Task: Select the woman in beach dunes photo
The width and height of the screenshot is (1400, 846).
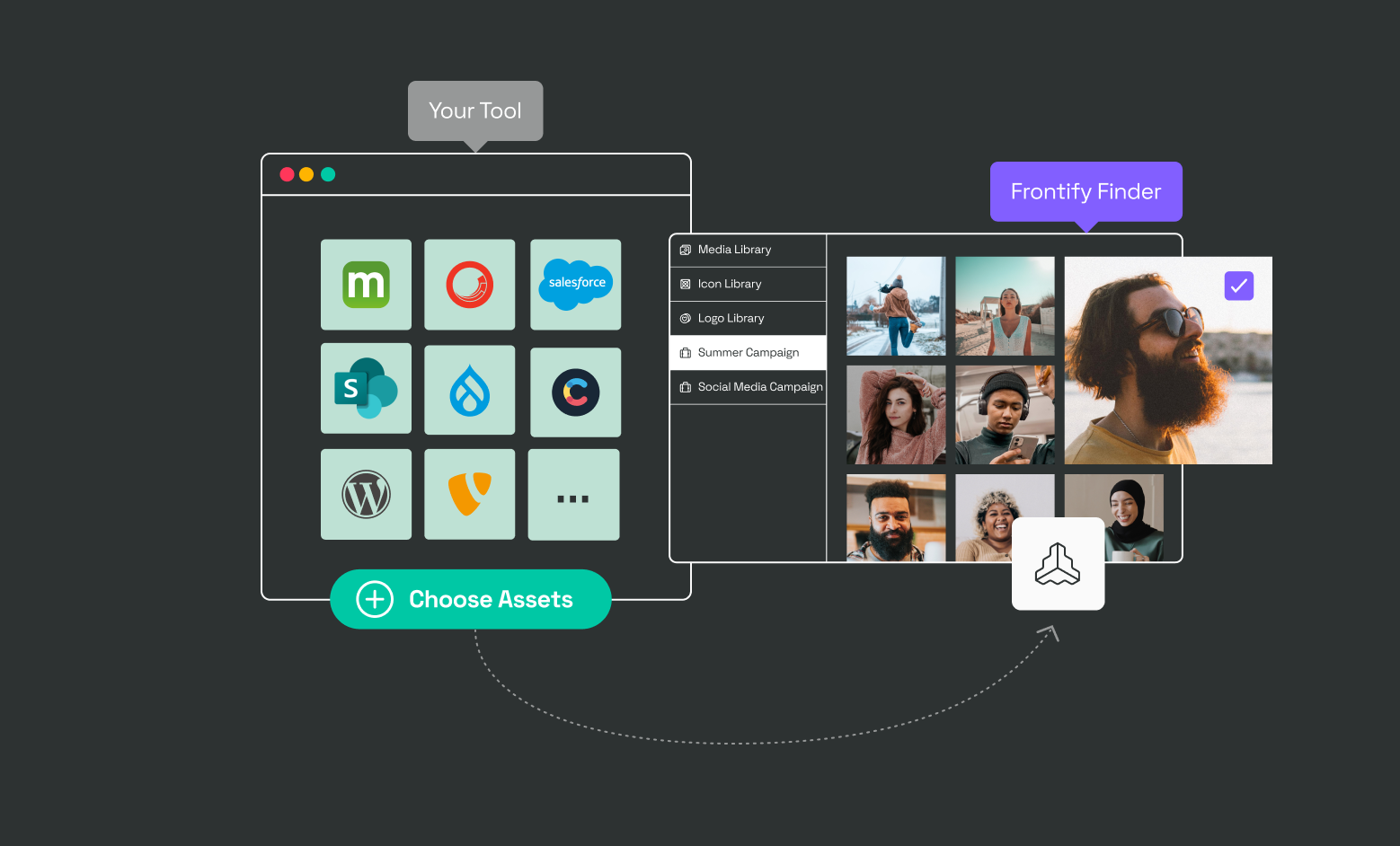Action: 1005,306
